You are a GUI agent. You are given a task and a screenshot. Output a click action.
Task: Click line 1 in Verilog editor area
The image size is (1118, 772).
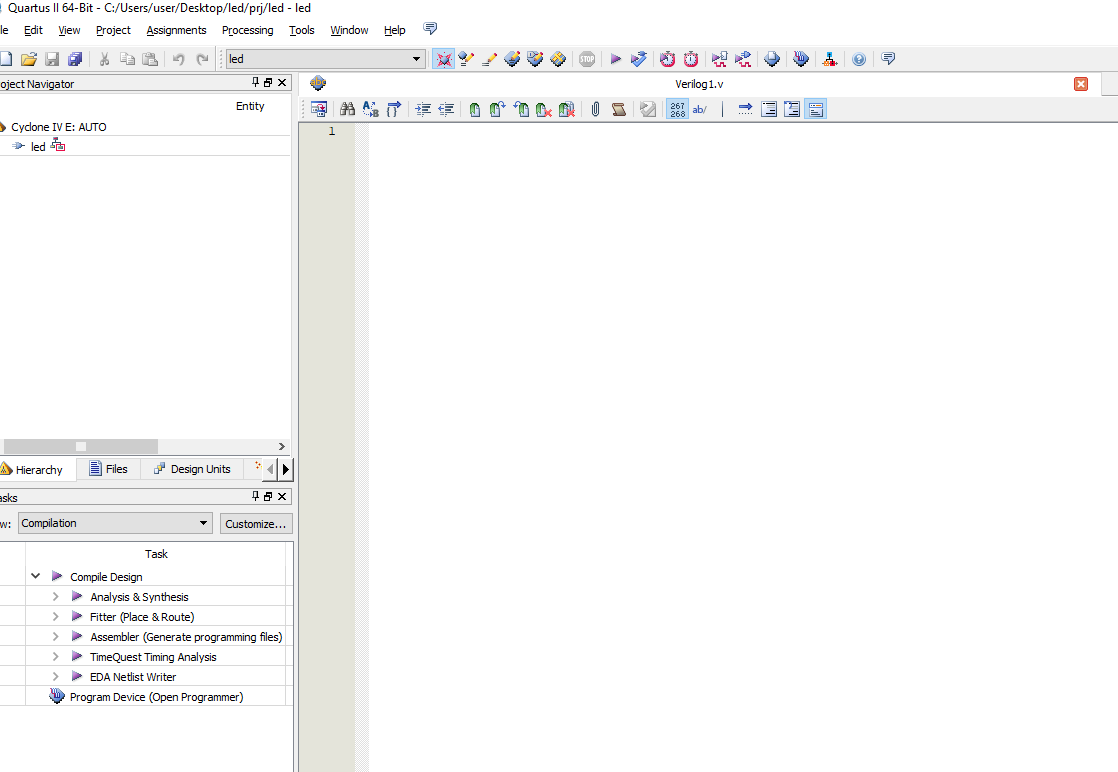point(742,131)
